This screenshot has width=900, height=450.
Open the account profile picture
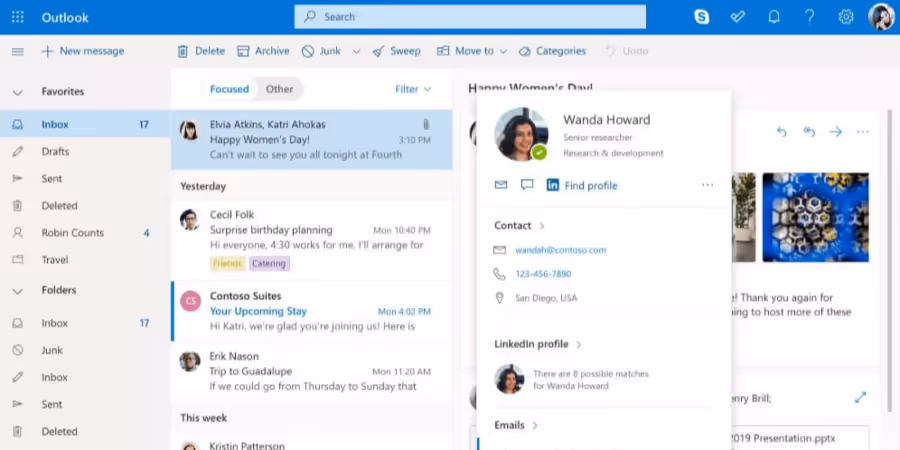[x=881, y=17]
